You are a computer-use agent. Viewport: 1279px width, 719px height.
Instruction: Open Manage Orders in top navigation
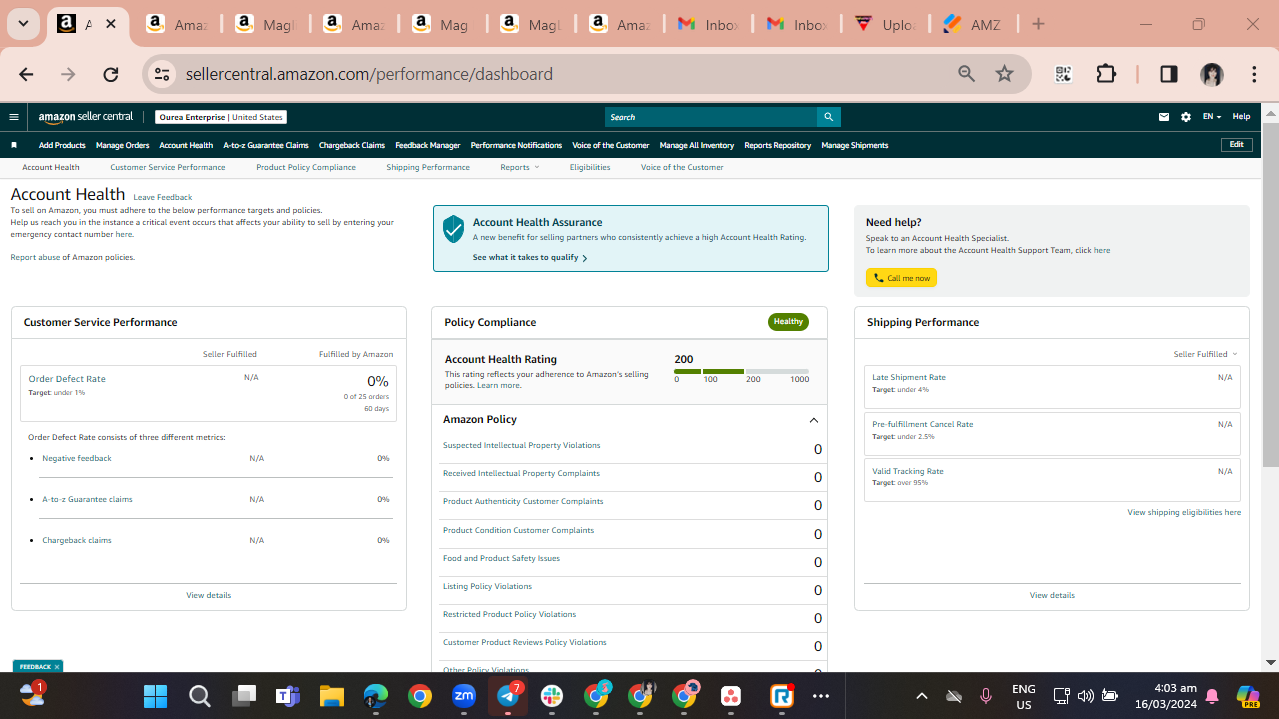point(122,145)
